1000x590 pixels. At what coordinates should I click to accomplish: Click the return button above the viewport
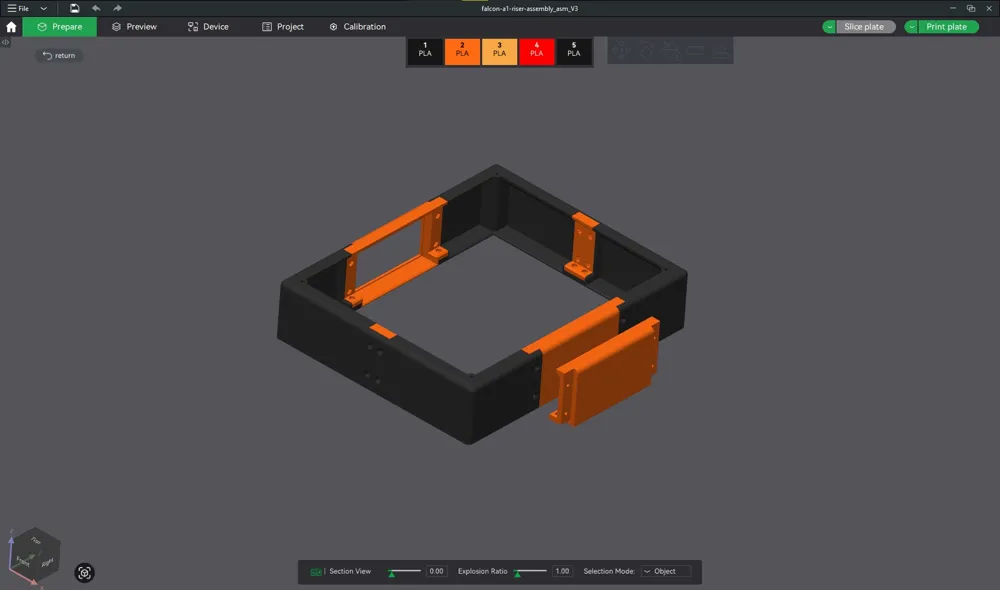(58, 56)
